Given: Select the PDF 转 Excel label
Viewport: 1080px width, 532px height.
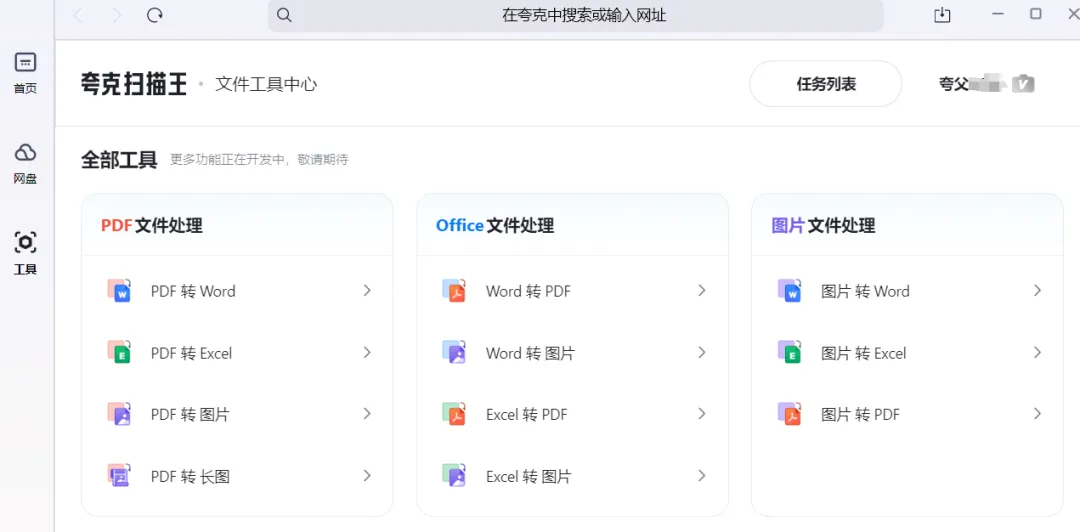Looking at the screenshot, I should point(191,354).
